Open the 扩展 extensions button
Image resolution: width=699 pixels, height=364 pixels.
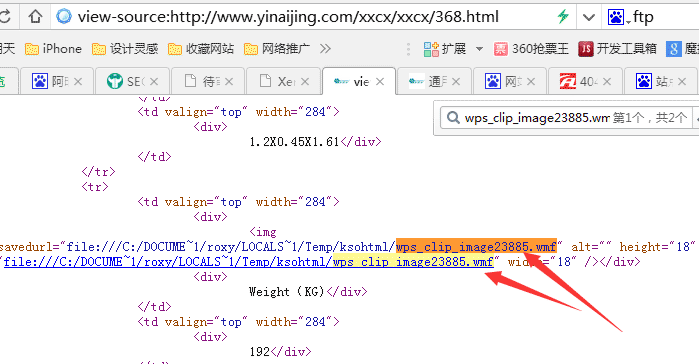click(444, 49)
